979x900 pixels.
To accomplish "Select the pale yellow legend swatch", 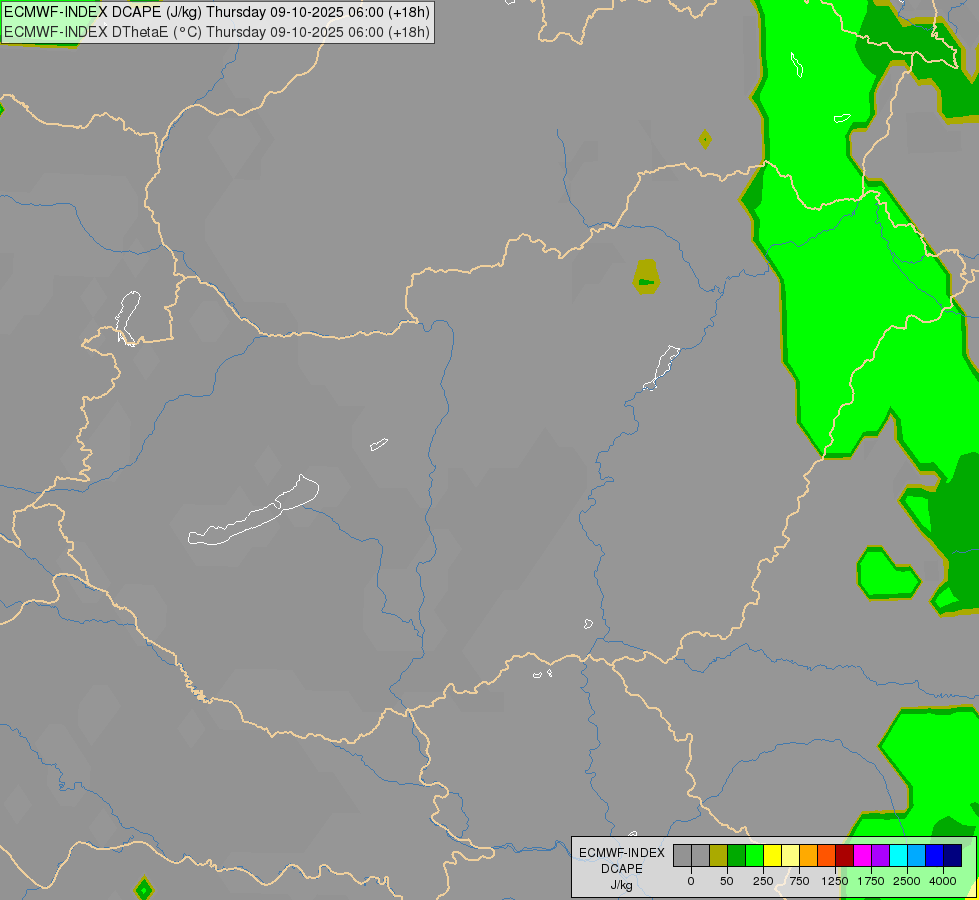I will pyautogui.click(x=791, y=855).
